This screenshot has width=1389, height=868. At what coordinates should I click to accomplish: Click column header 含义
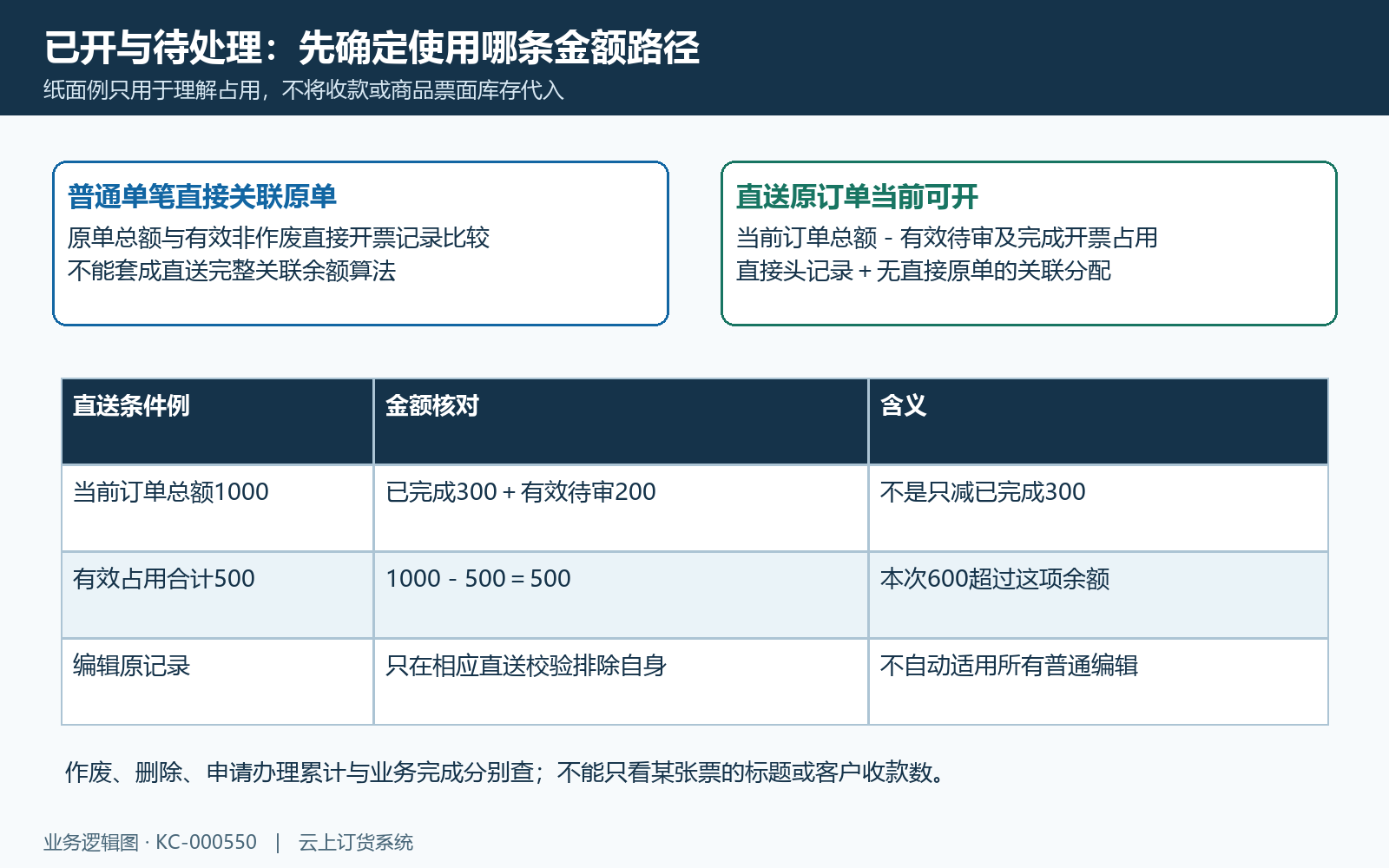click(x=1098, y=421)
